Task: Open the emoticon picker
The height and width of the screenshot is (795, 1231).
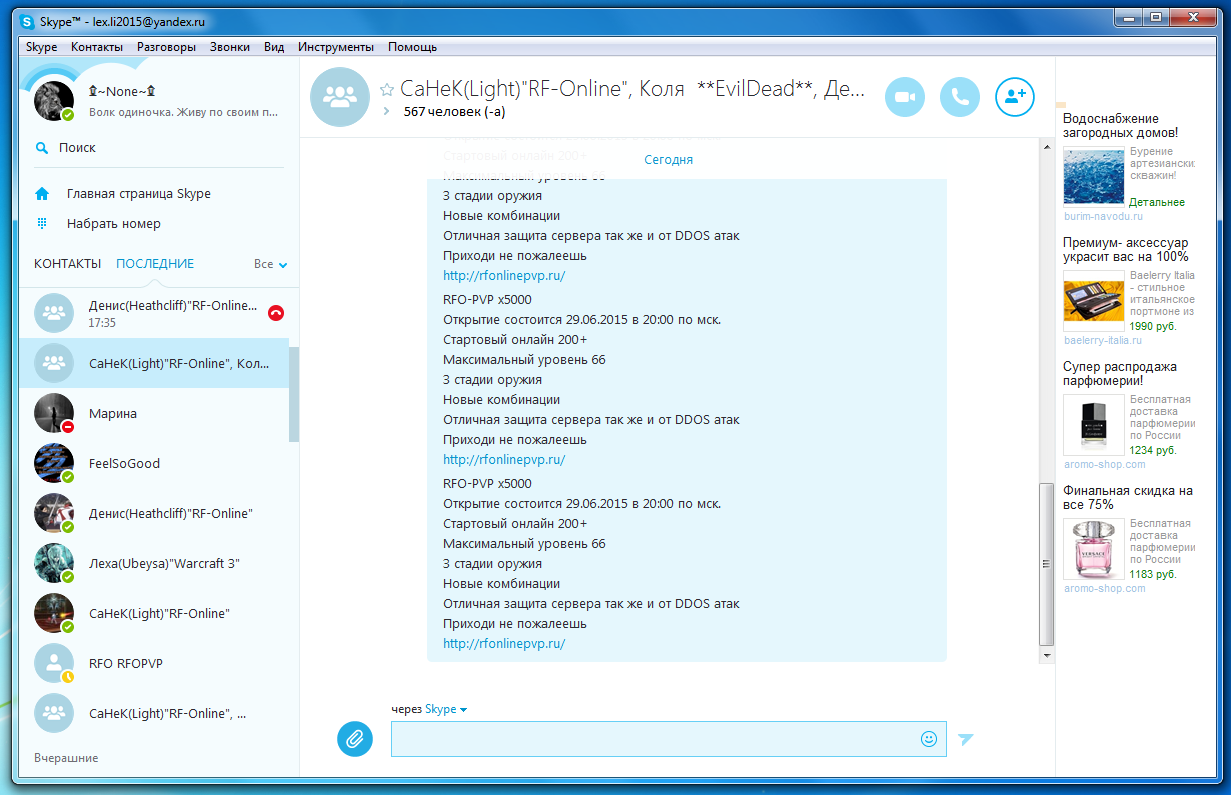Action: click(x=929, y=739)
